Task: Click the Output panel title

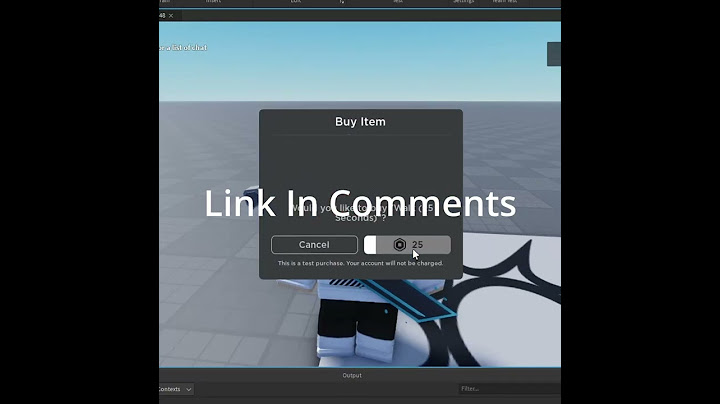Action: pos(352,376)
